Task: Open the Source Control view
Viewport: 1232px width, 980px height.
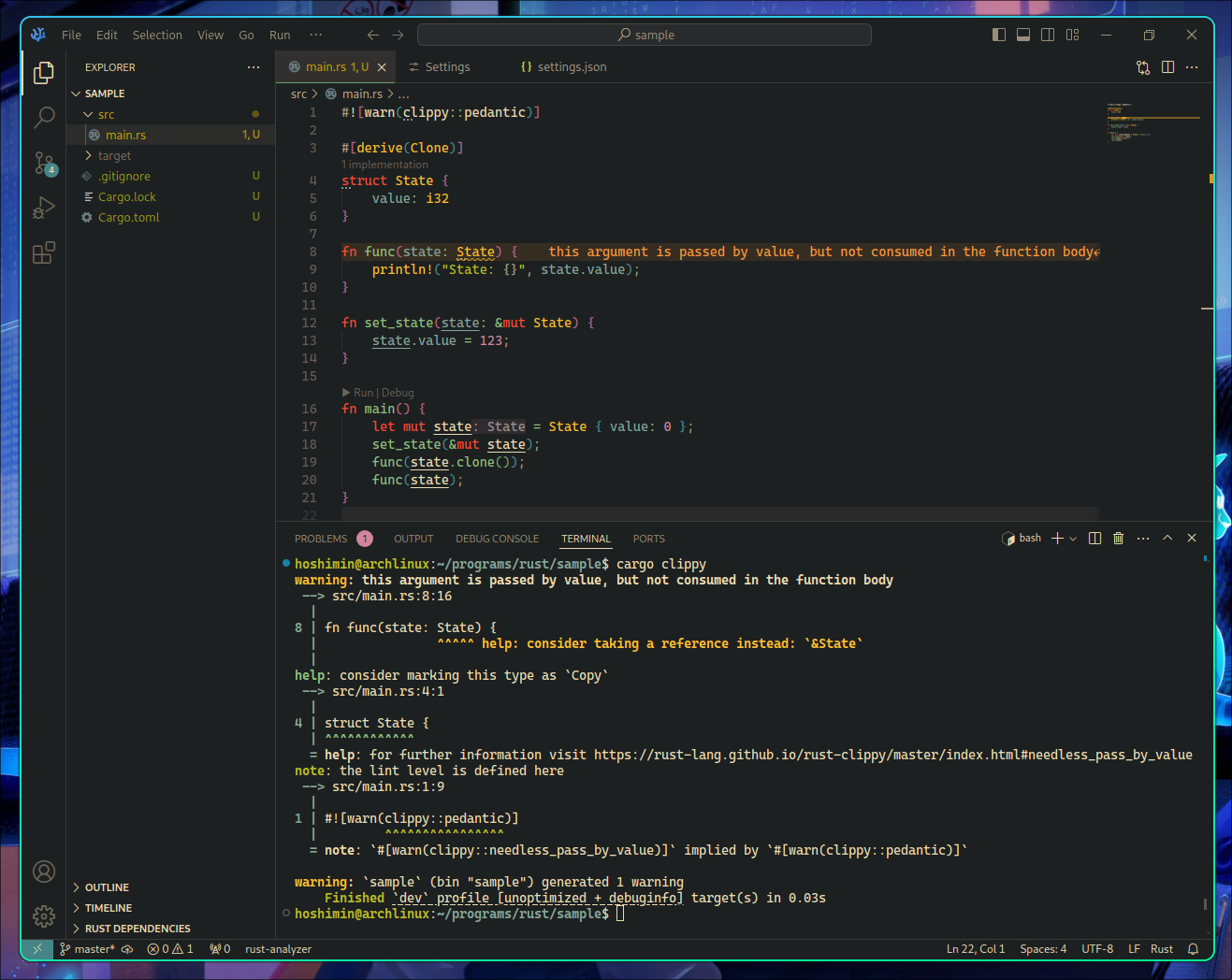Action: coord(44,163)
